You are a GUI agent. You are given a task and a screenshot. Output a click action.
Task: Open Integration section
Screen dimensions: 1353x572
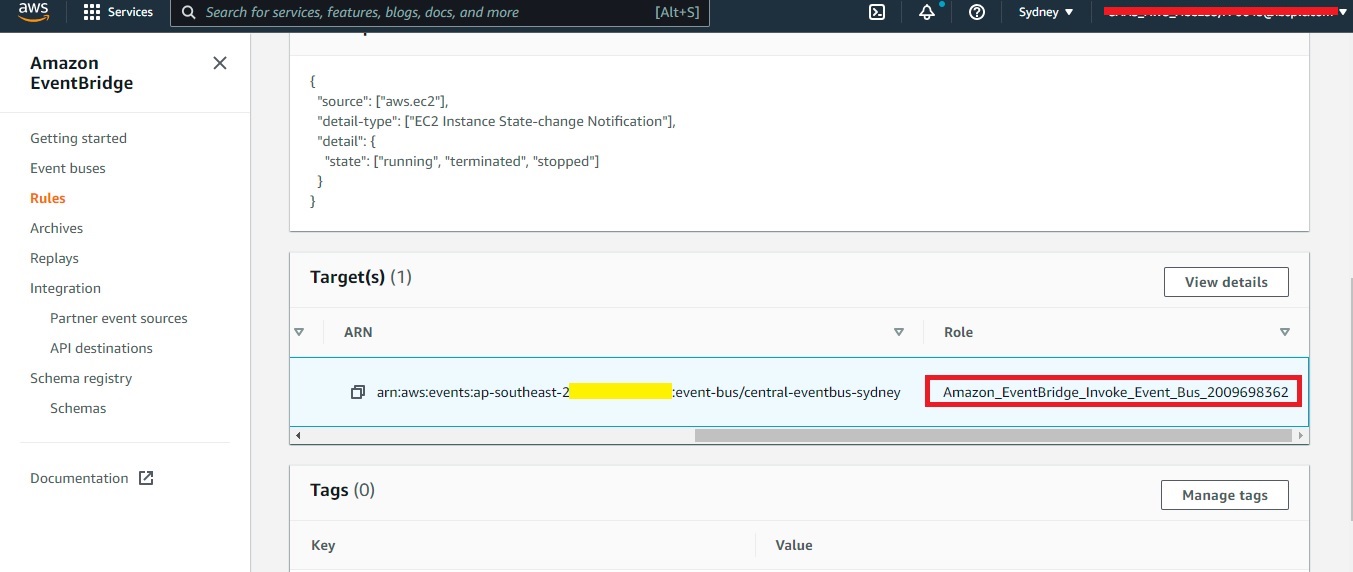(x=65, y=288)
